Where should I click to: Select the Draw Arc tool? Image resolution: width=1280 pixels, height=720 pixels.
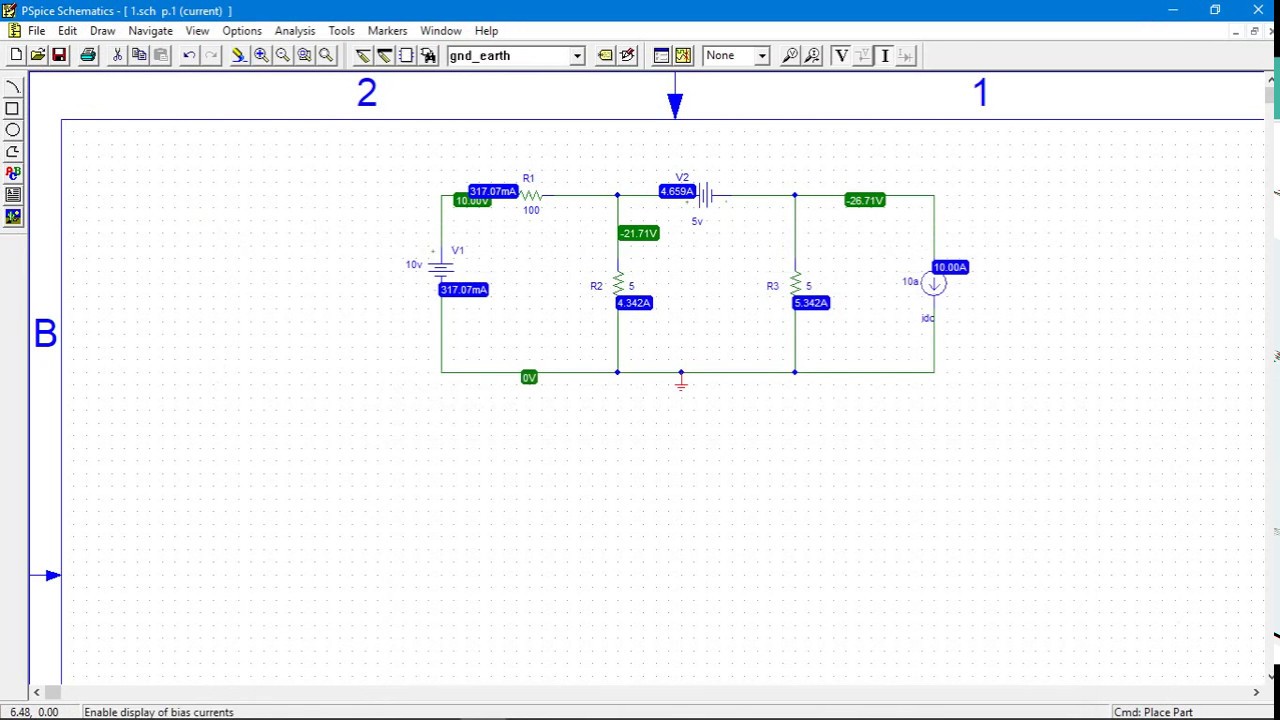point(13,87)
